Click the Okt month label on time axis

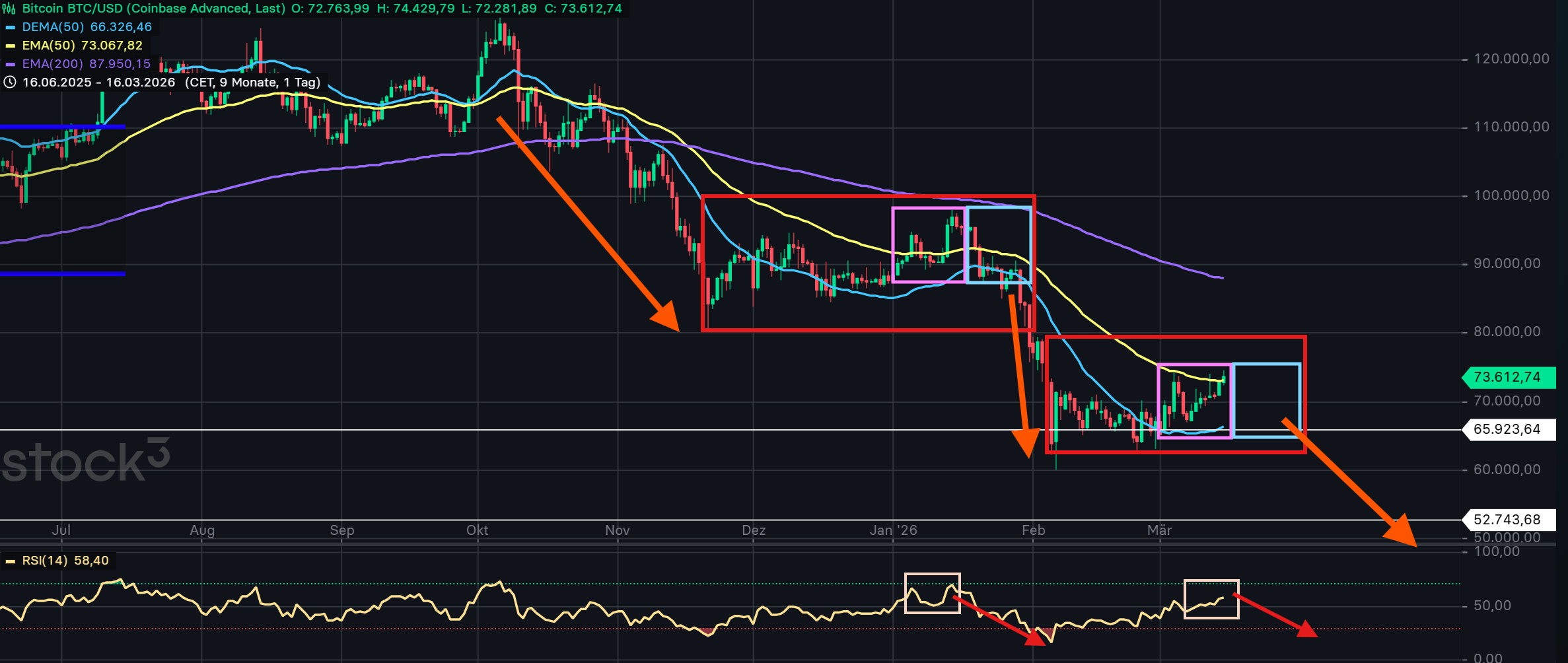pyautogui.click(x=477, y=530)
